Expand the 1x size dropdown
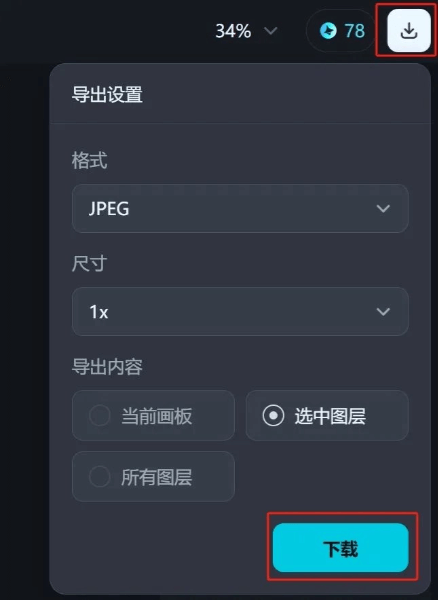The width and height of the screenshot is (438, 600). (x=240, y=311)
